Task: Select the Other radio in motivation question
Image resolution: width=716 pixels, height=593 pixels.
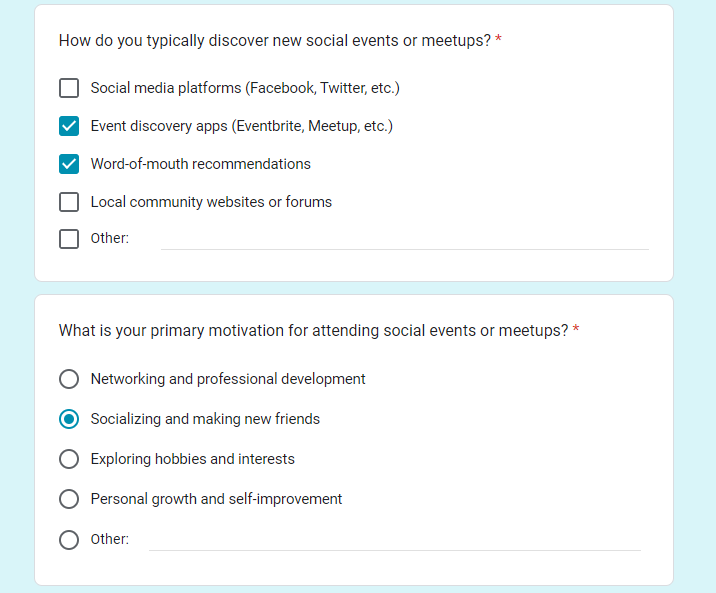Action: coord(69,539)
